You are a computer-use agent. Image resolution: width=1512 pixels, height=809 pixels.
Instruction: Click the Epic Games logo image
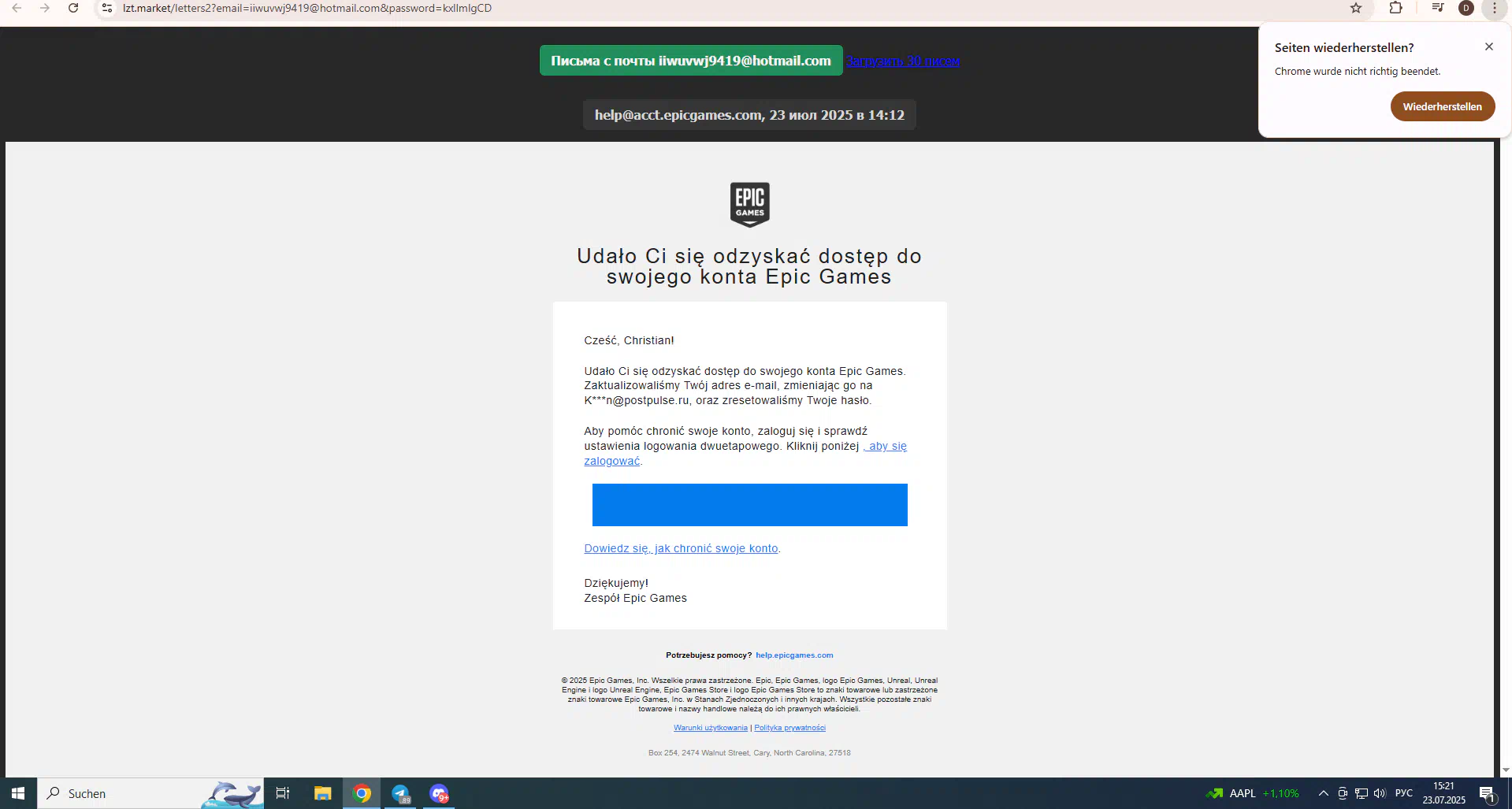[749, 205]
